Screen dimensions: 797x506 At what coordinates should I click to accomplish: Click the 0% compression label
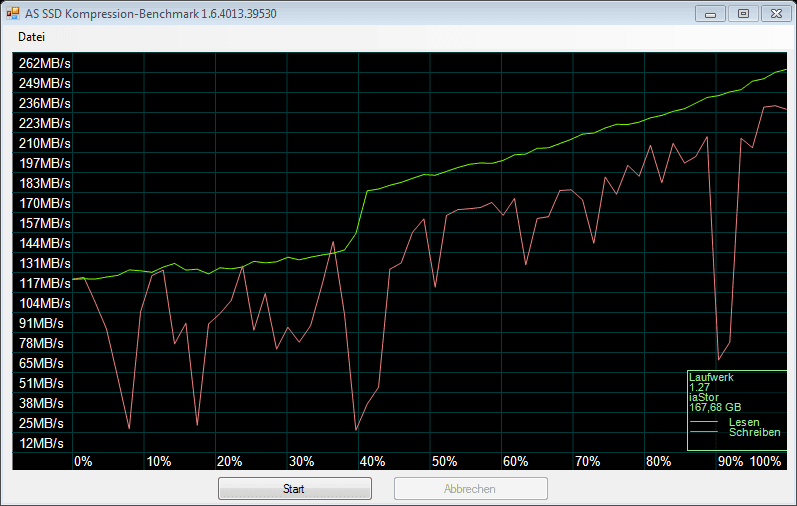tap(83, 461)
